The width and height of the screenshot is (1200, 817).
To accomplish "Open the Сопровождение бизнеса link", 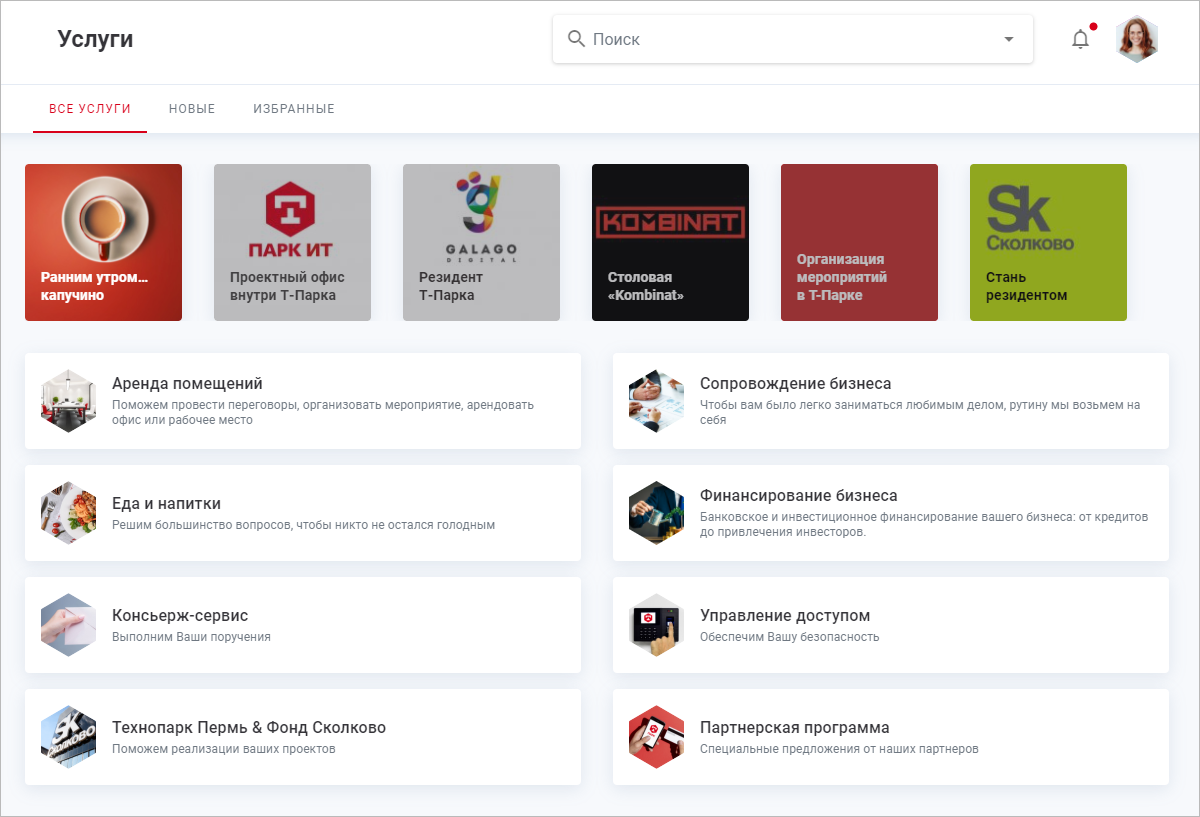I will coord(795,384).
